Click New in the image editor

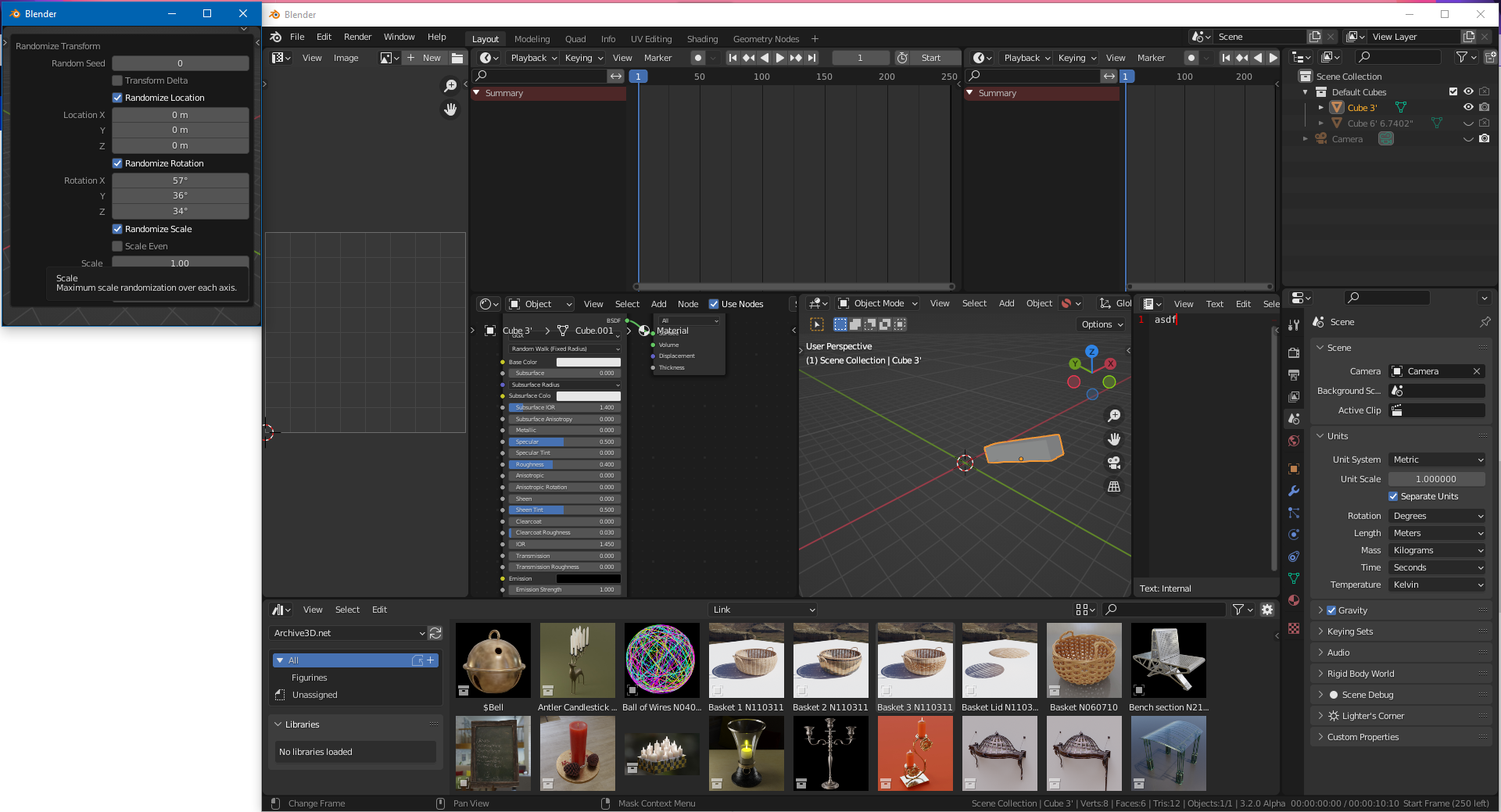click(x=424, y=58)
